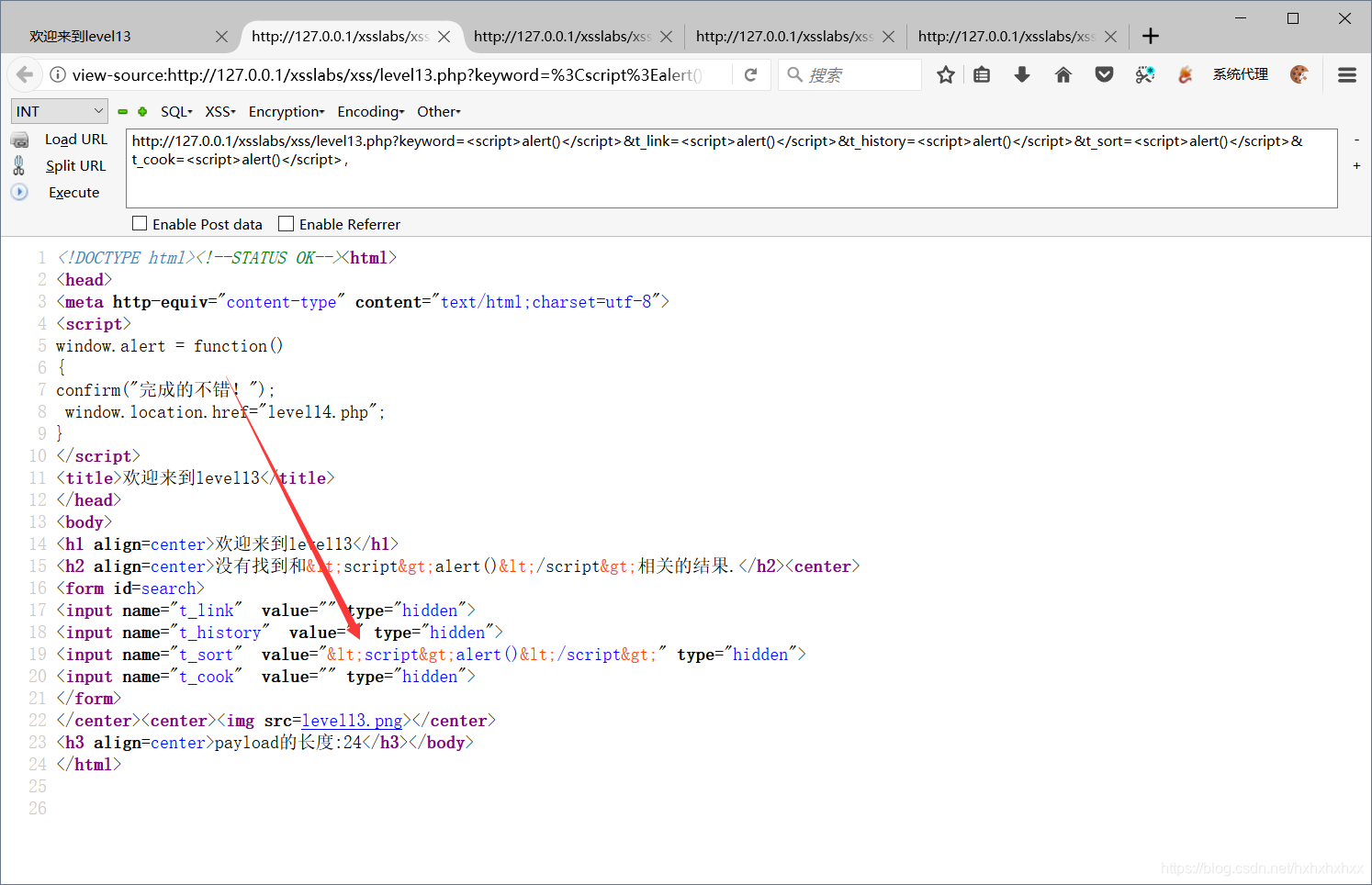Viewport: 1372px width, 885px height.
Task: Close the active view-source tab
Action: (444, 37)
